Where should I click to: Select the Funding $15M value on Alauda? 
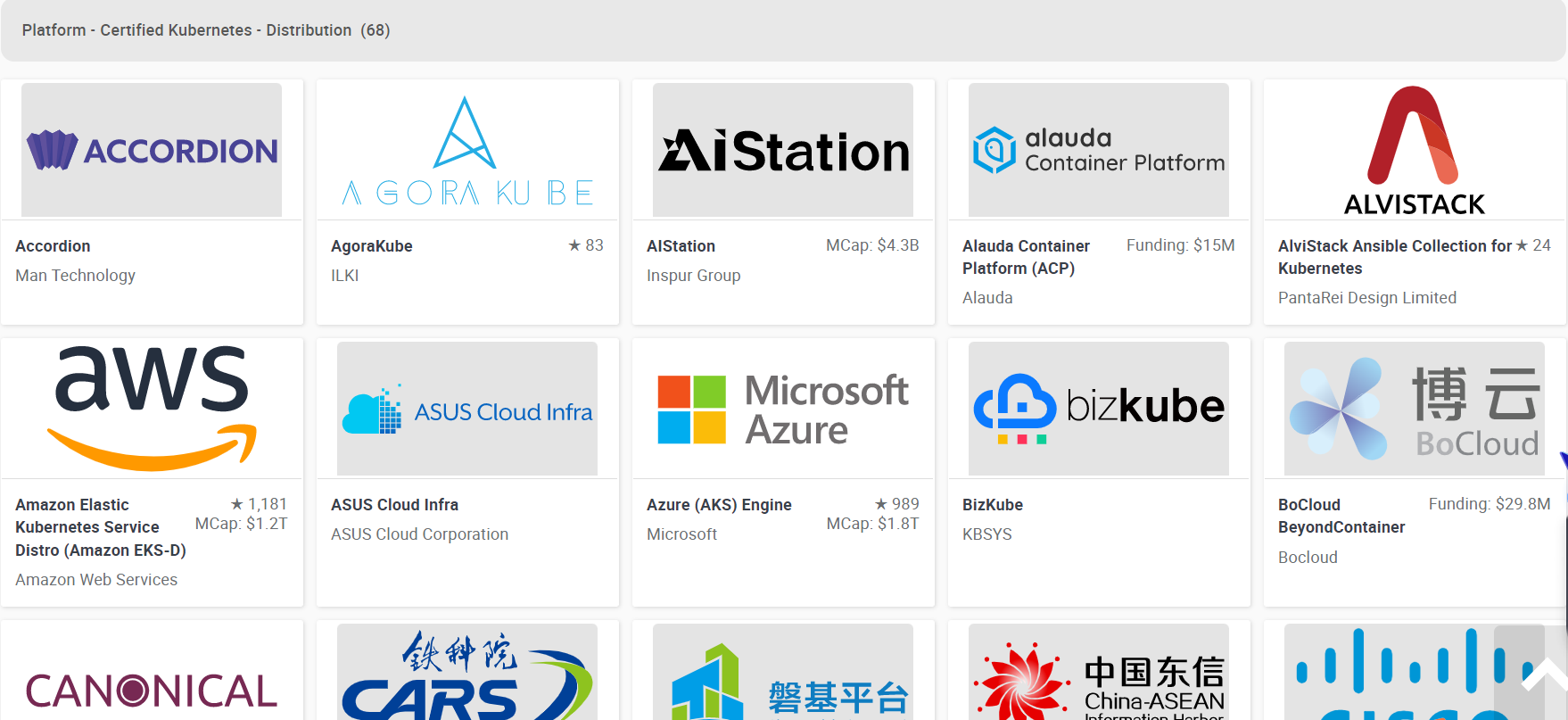click(1181, 245)
